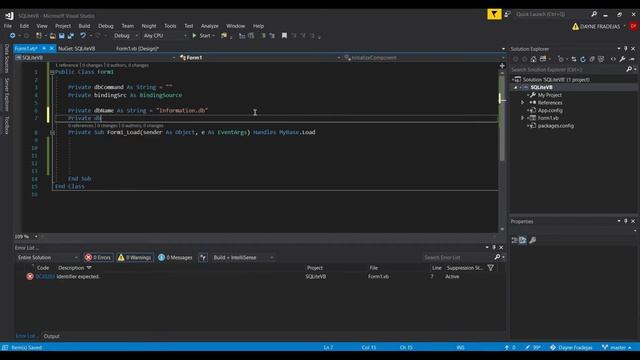This screenshot has width=640, height=360.
Task: Click the Open File folder icon
Action: [x=53, y=36]
